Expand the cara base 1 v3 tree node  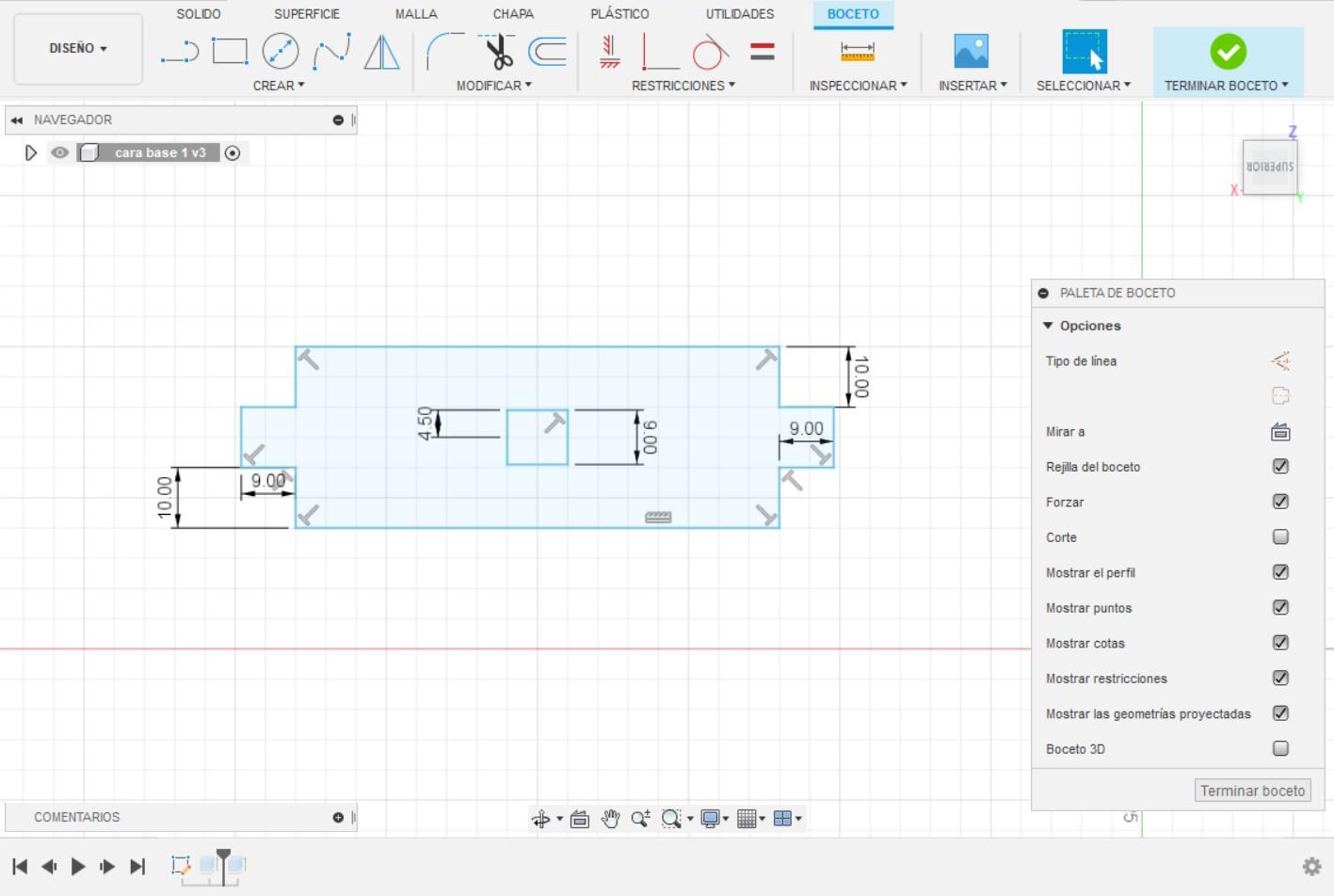tap(31, 152)
